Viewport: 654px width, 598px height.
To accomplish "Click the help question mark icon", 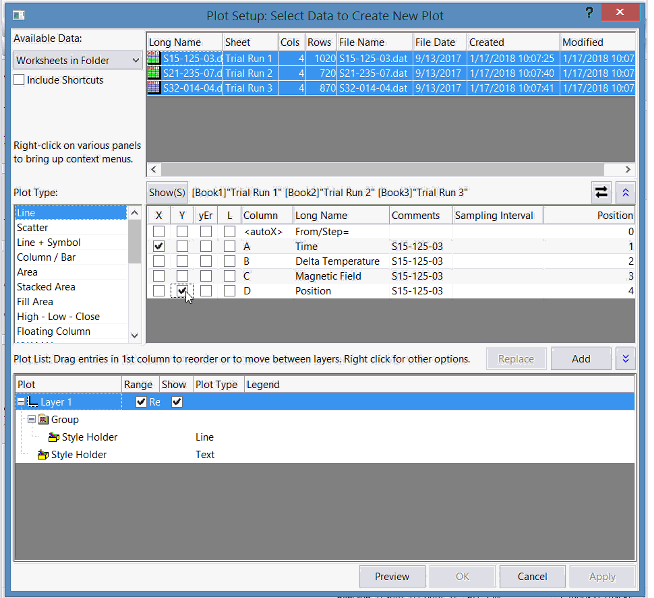I will pyautogui.click(x=589, y=13).
